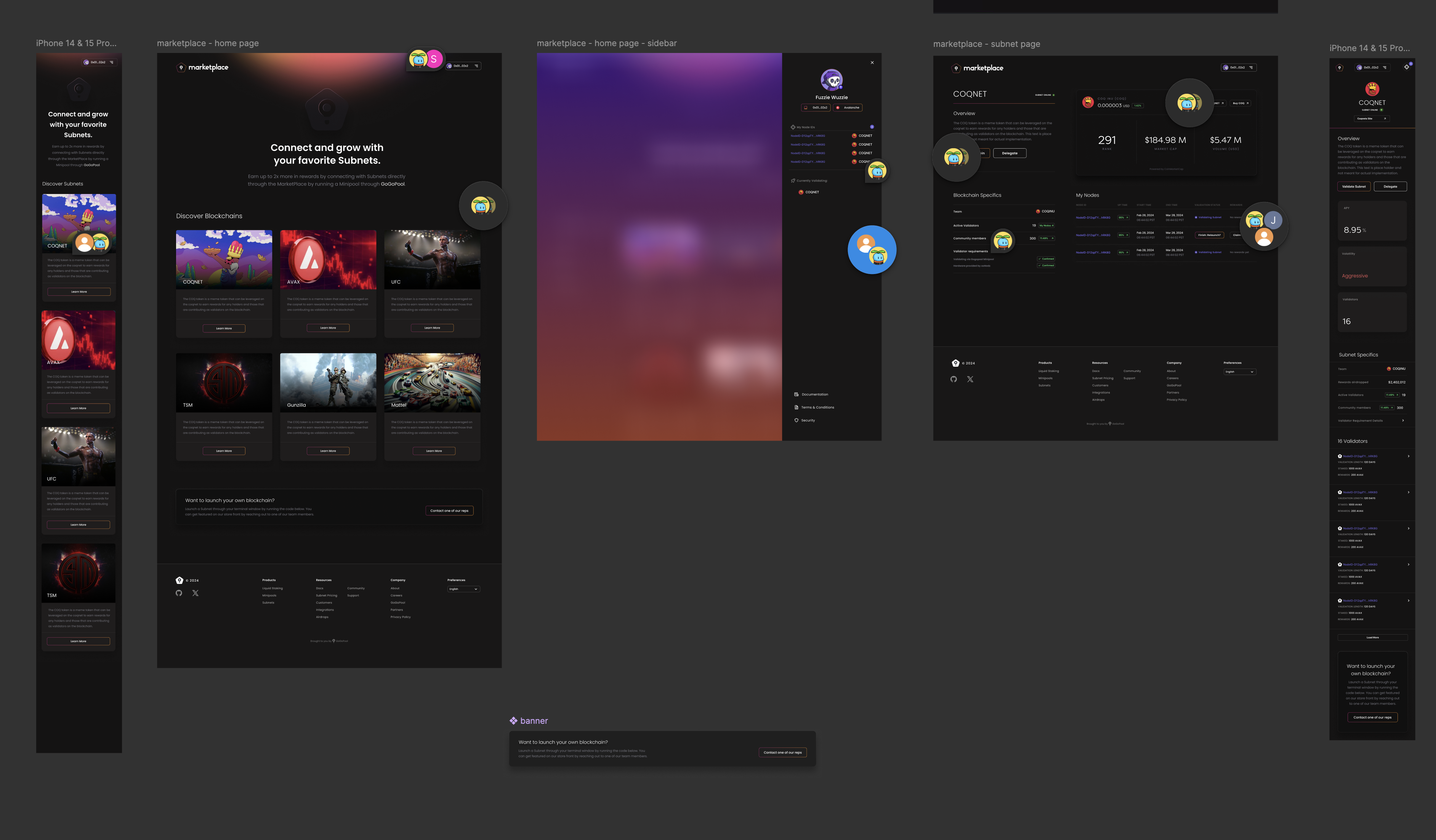
Task: Click the Gunzilla blockchain thumbnail
Action: pos(328,382)
